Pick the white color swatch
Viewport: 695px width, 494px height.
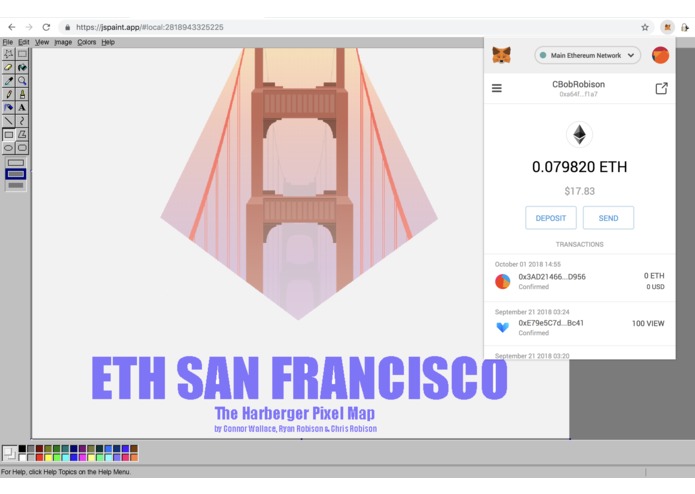point(22,457)
